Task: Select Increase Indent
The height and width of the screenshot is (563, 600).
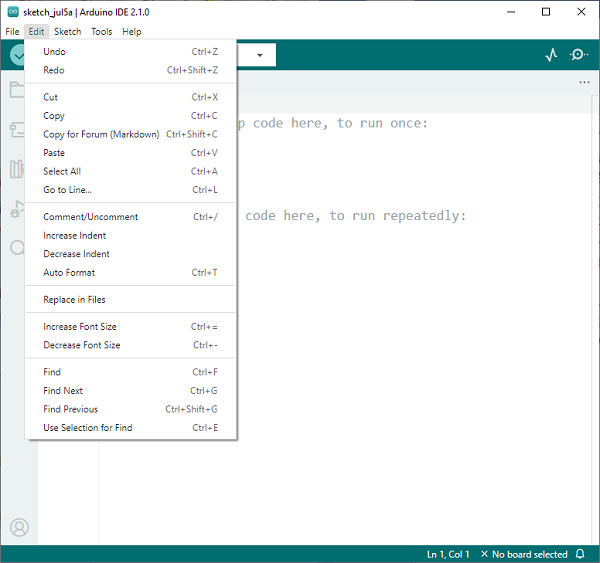Action: point(130,235)
